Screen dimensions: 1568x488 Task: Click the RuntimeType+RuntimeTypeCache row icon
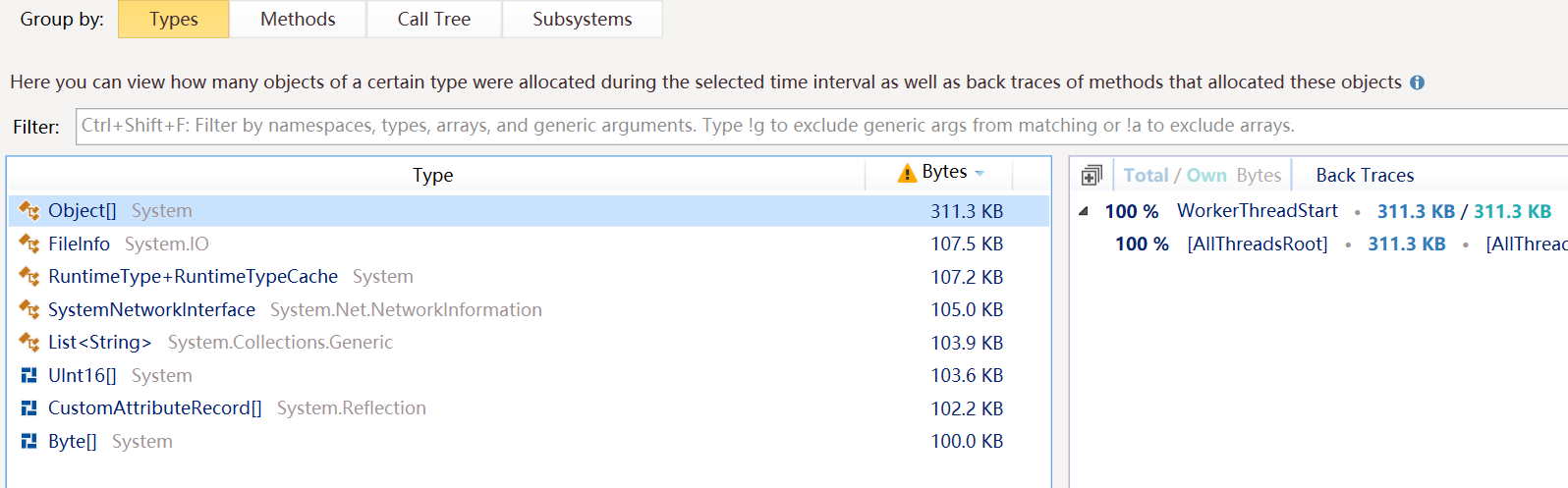[x=29, y=277]
